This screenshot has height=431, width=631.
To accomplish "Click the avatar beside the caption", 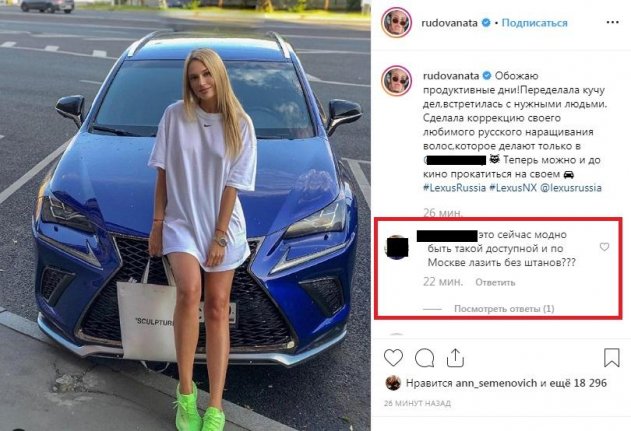I will (x=396, y=80).
